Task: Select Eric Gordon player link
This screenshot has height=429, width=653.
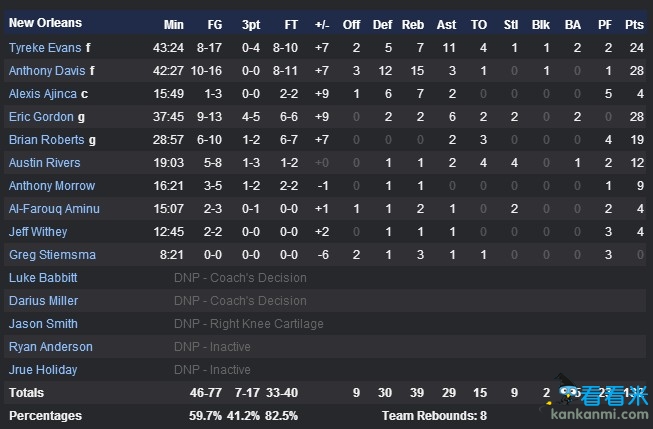Action: [x=41, y=117]
